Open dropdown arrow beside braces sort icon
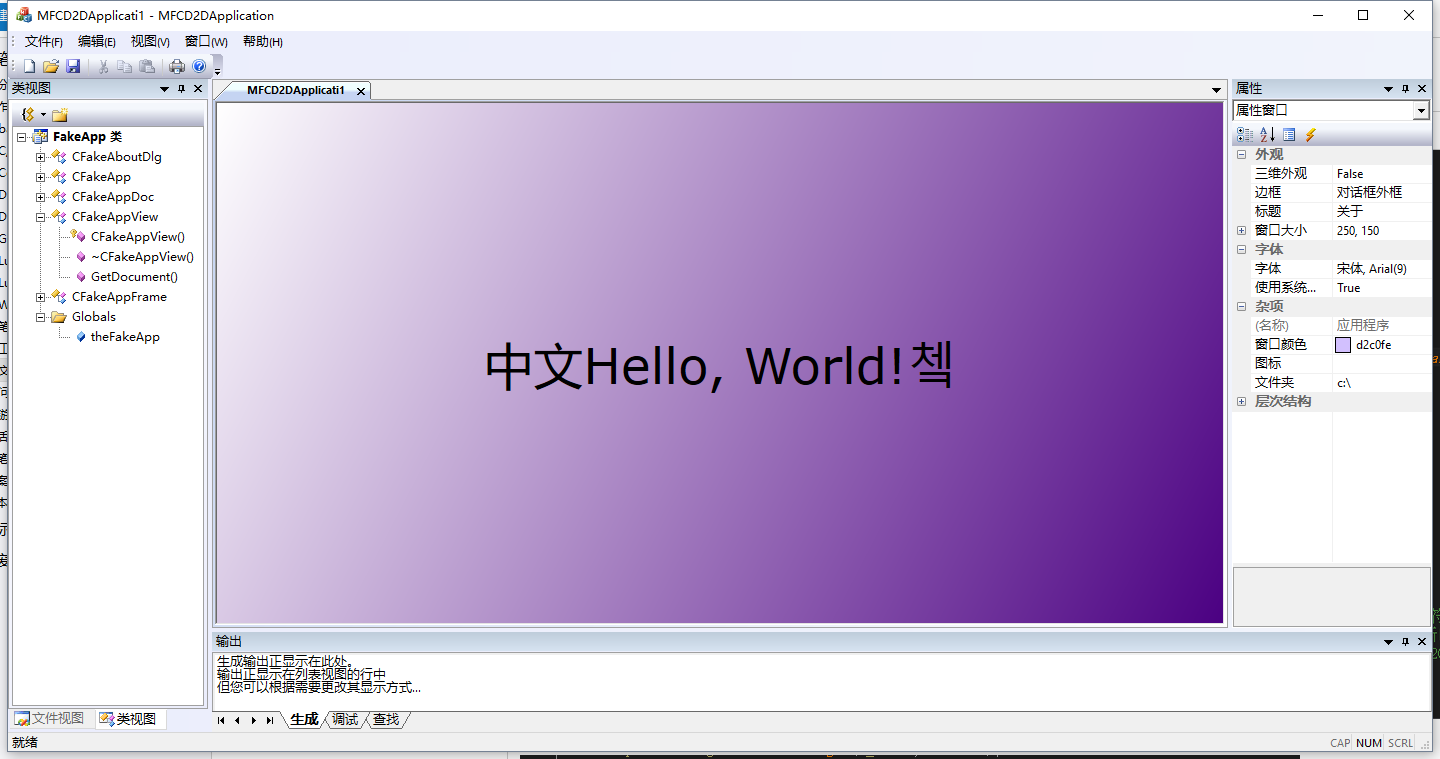This screenshot has height=759, width=1440. tap(43, 115)
